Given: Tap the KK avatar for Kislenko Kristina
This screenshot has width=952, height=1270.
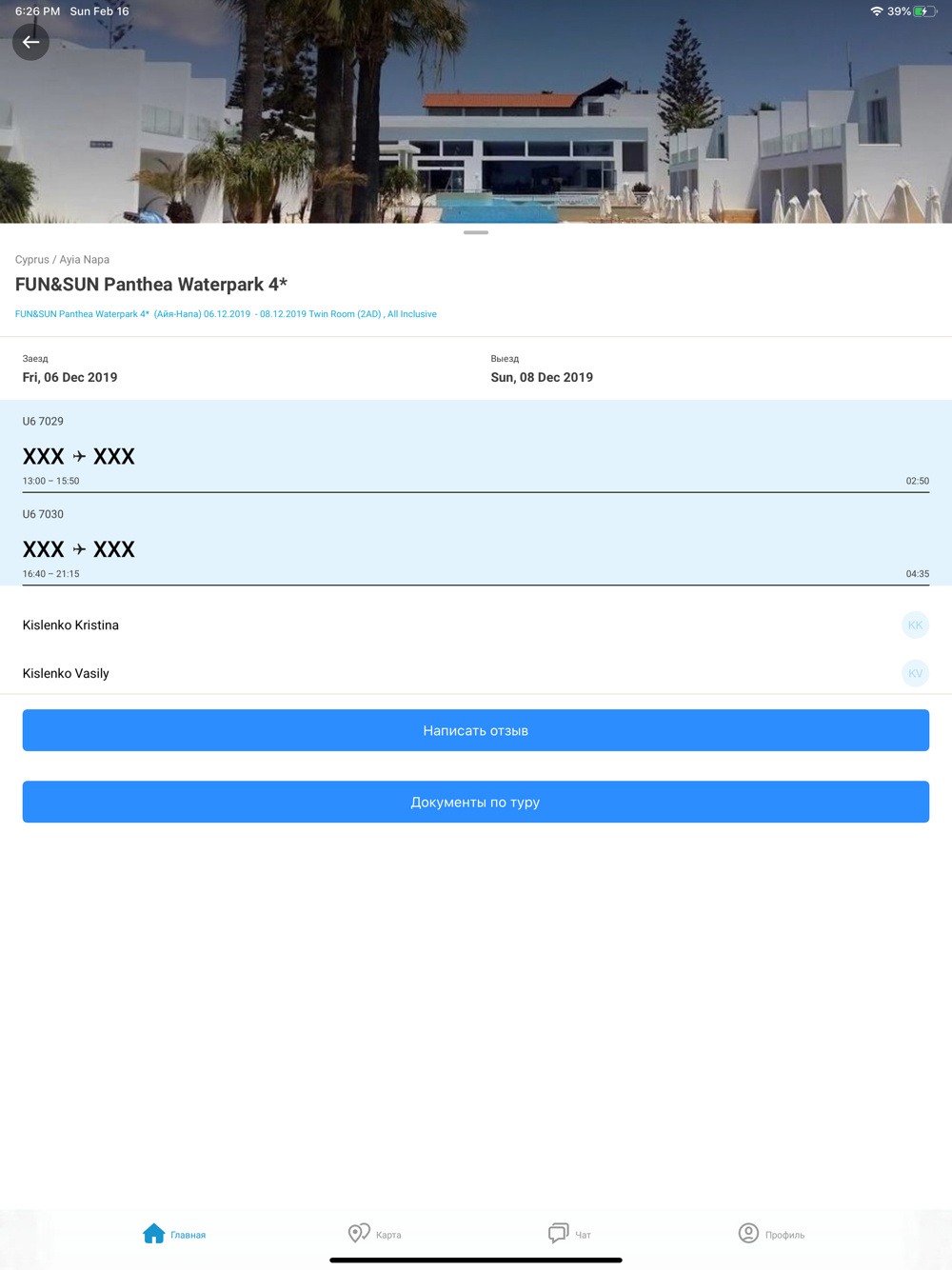Looking at the screenshot, I should click(x=915, y=625).
